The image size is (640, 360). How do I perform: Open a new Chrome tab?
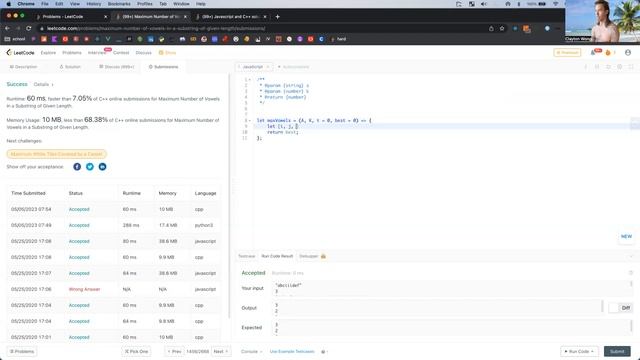(x=278, y=17)
